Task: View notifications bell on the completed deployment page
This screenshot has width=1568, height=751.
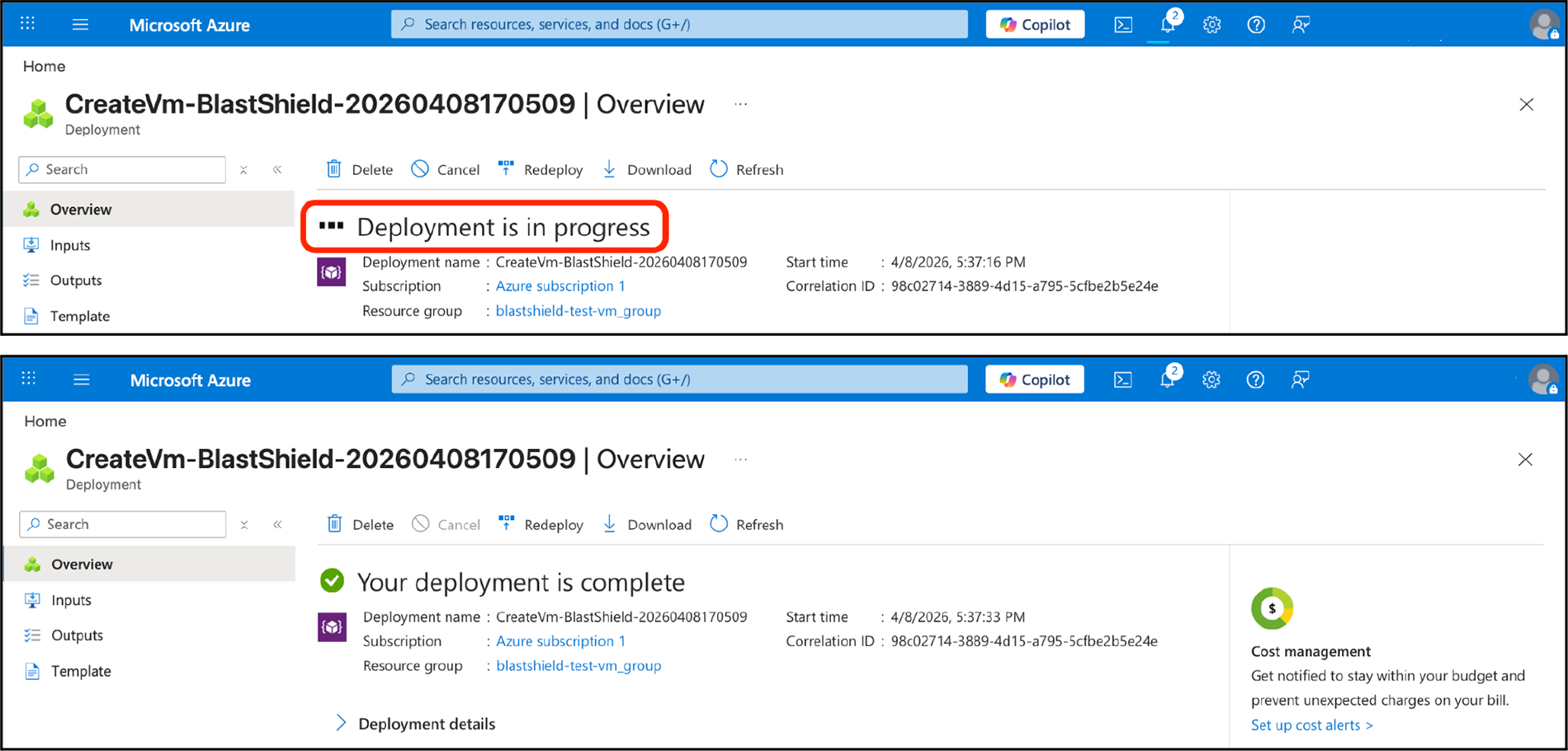Action: pyautogui.click(x=1169, y=378)
